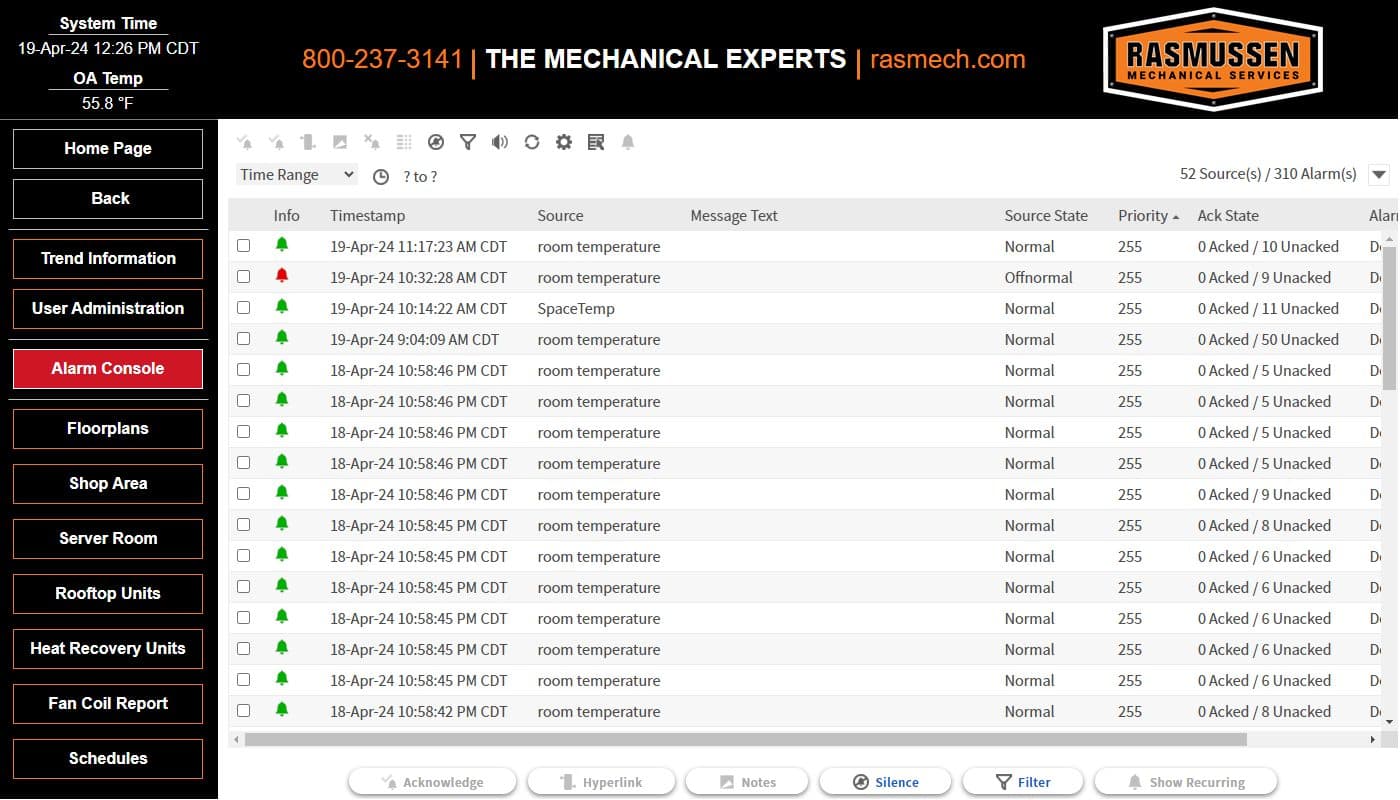Go to Rooftop Units page

pyautogui.click(x=108, y=593)
